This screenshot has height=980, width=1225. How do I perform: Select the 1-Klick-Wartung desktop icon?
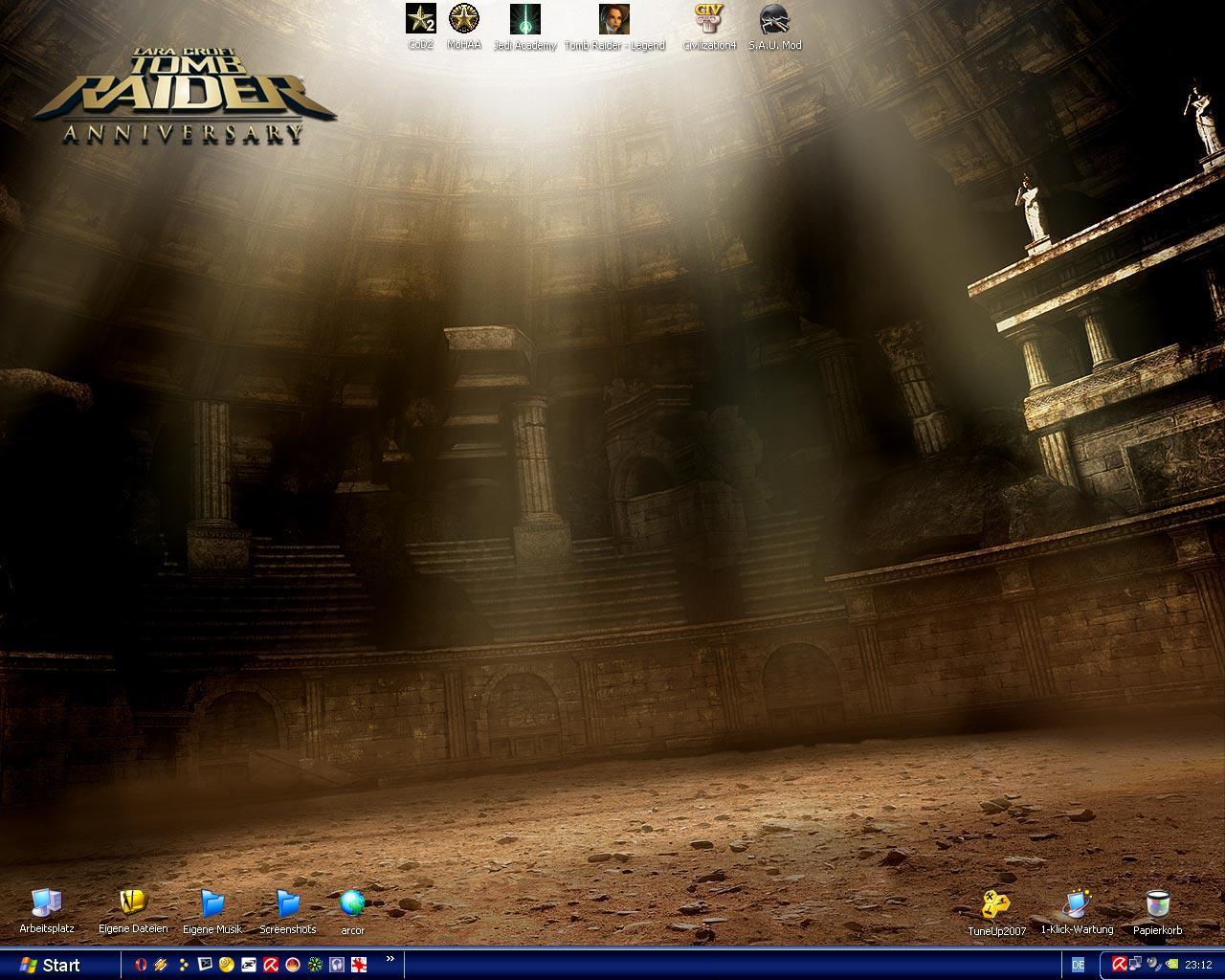click(1077, 911)
